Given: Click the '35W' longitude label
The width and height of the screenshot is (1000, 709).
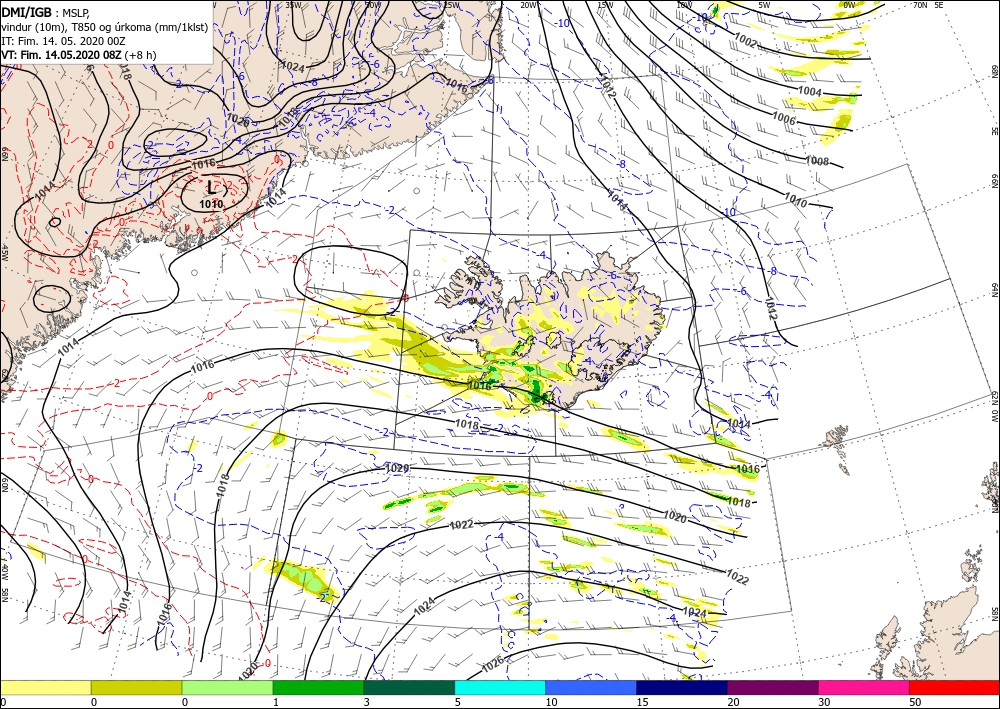Looking at the screenshot, I should tap(293, 5).
